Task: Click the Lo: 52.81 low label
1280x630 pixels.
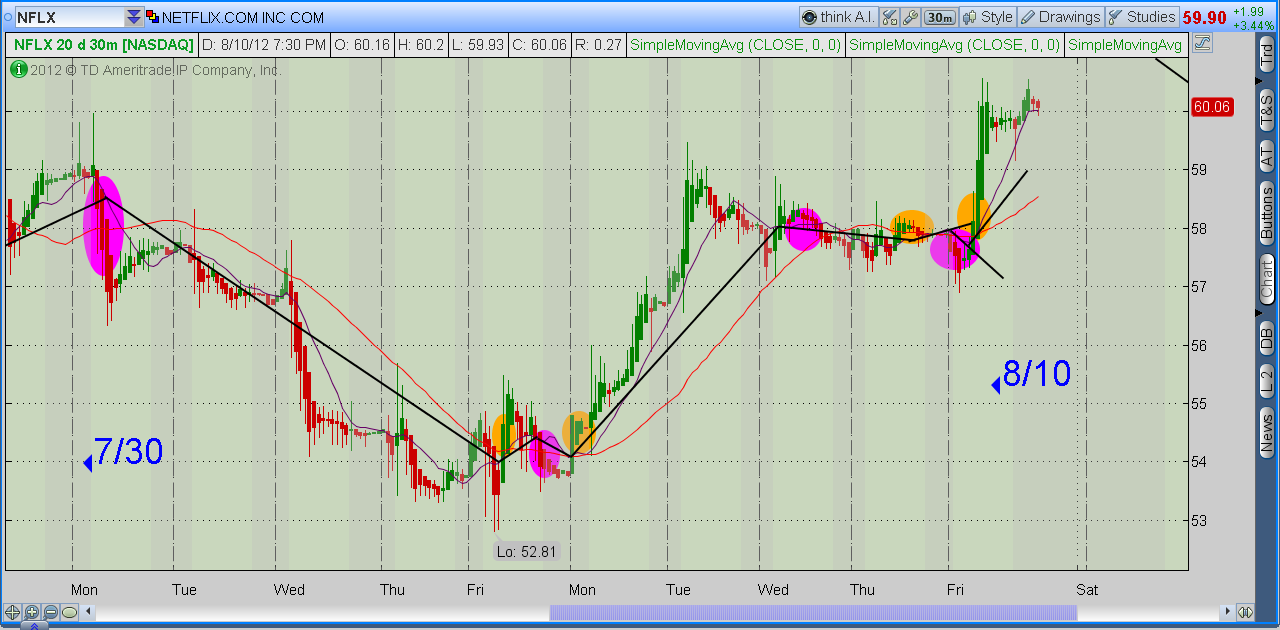Action: pyautogui.click(x=526, y=551)
